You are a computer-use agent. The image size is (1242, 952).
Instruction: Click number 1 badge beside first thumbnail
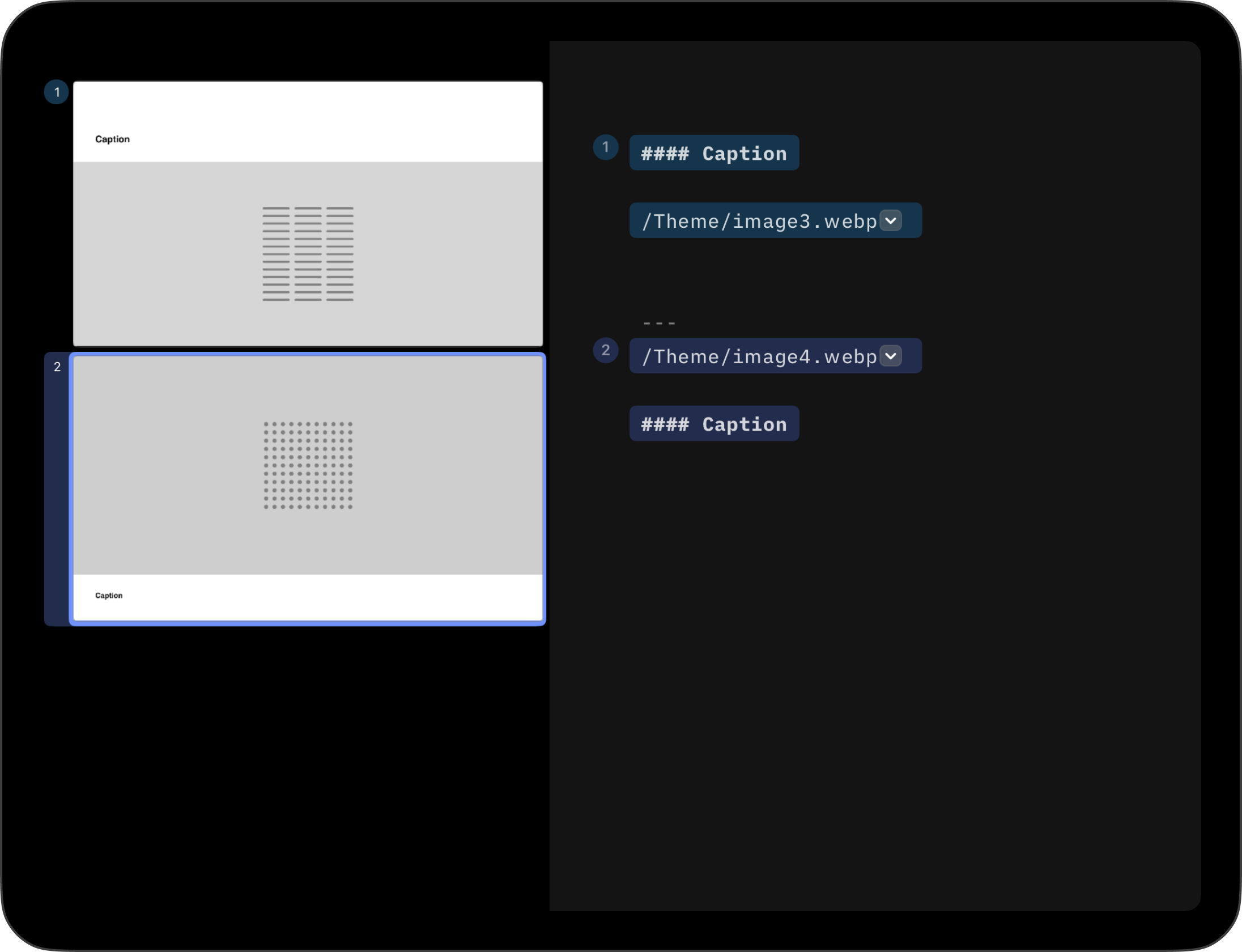pos(57,92)
